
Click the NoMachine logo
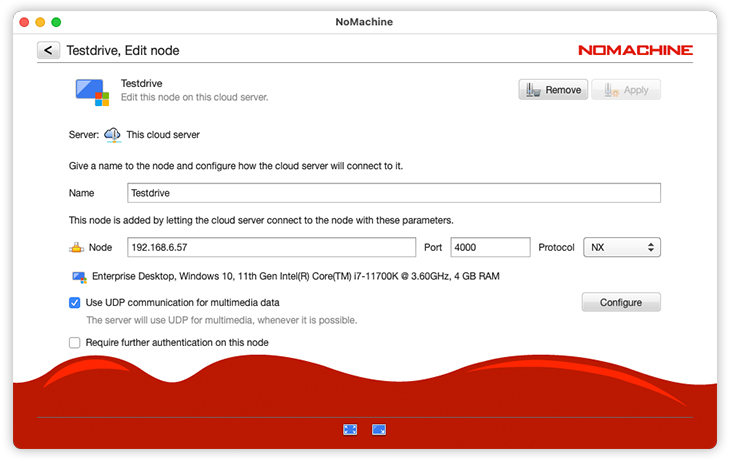pos(635,50)
